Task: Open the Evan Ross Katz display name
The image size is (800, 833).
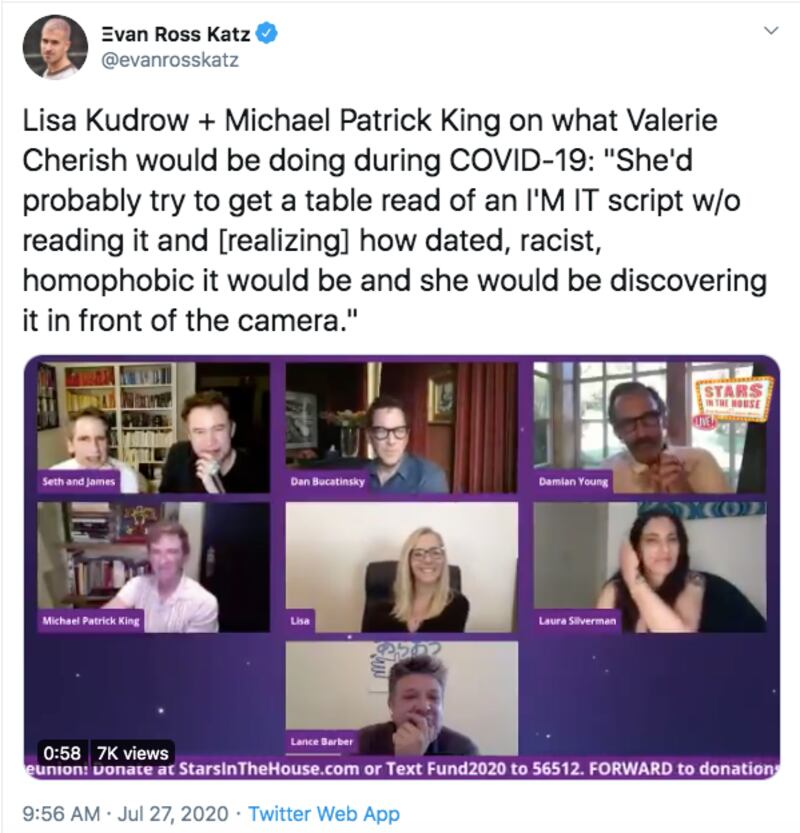Action: pyautogui.click(x=175, y=34)
